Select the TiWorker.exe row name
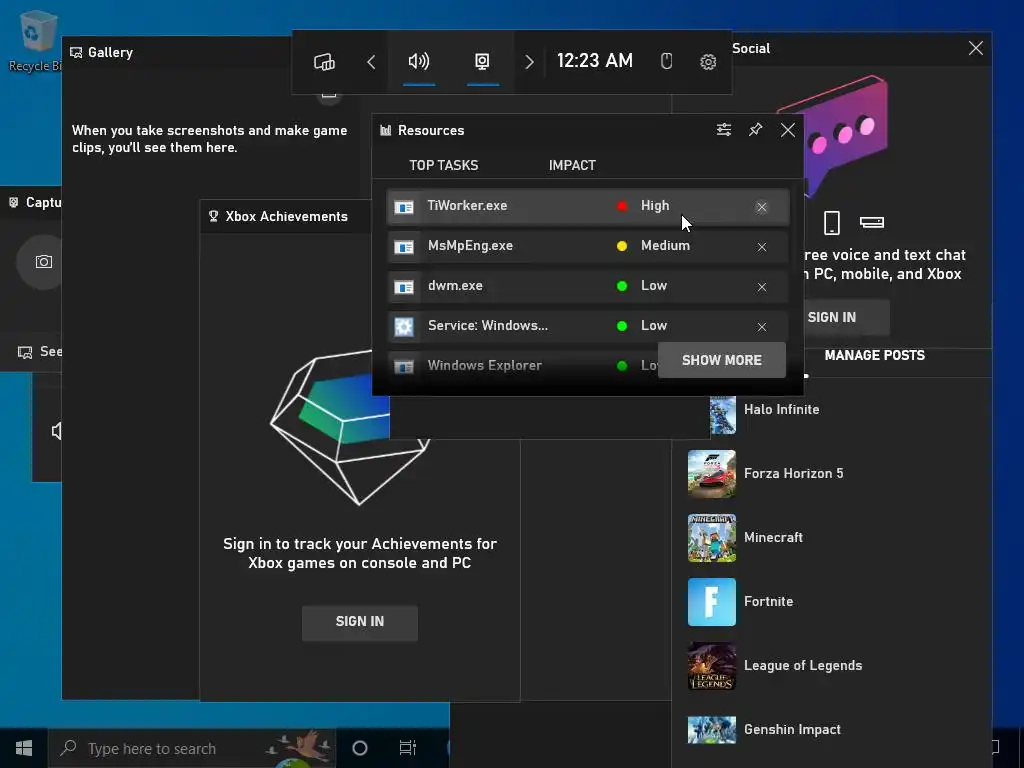 (x=467, y=206)
